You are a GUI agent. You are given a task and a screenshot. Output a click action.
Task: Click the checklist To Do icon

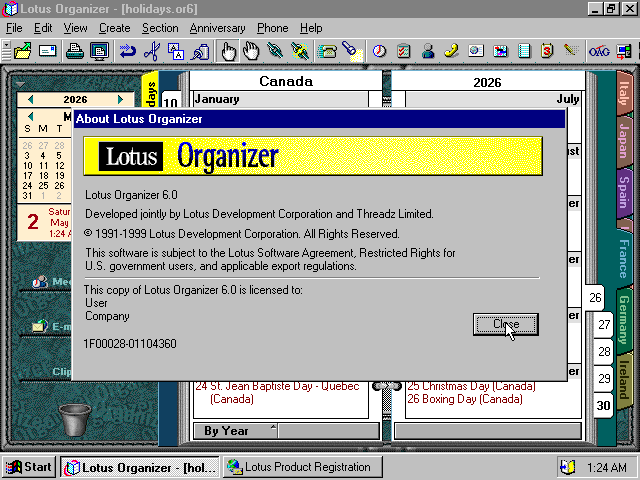(404, 51)
